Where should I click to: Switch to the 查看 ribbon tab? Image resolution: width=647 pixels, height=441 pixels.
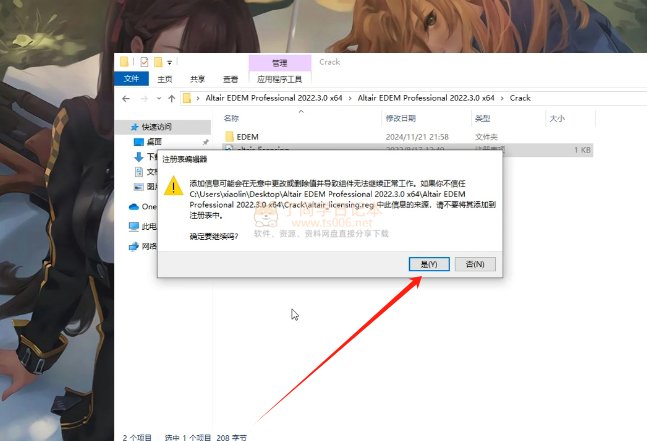point(230,79)
